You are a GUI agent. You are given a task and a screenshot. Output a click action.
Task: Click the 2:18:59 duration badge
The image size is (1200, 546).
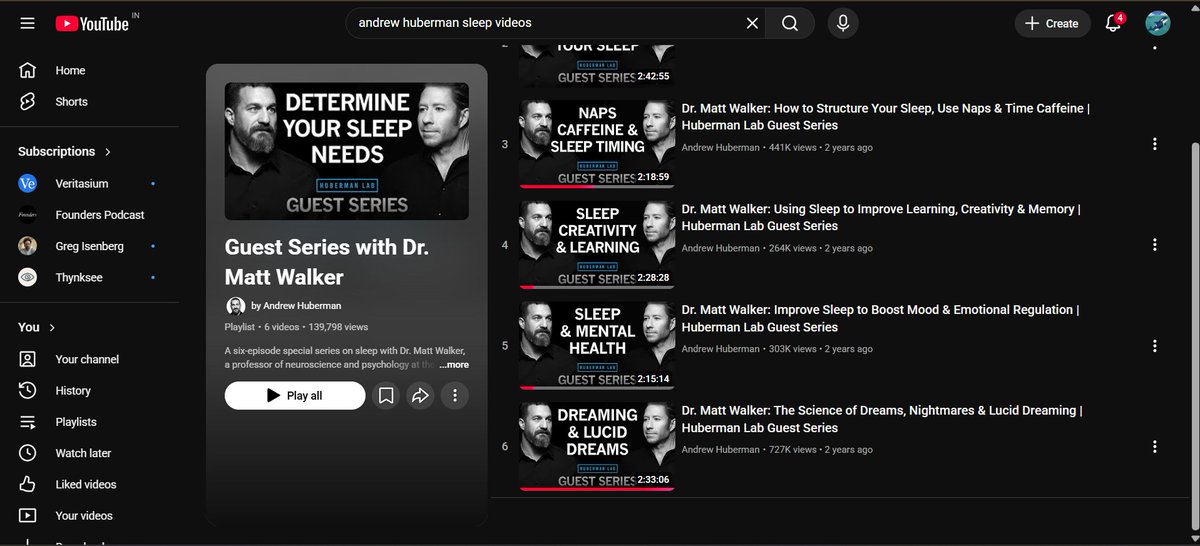tap(653, 177)
